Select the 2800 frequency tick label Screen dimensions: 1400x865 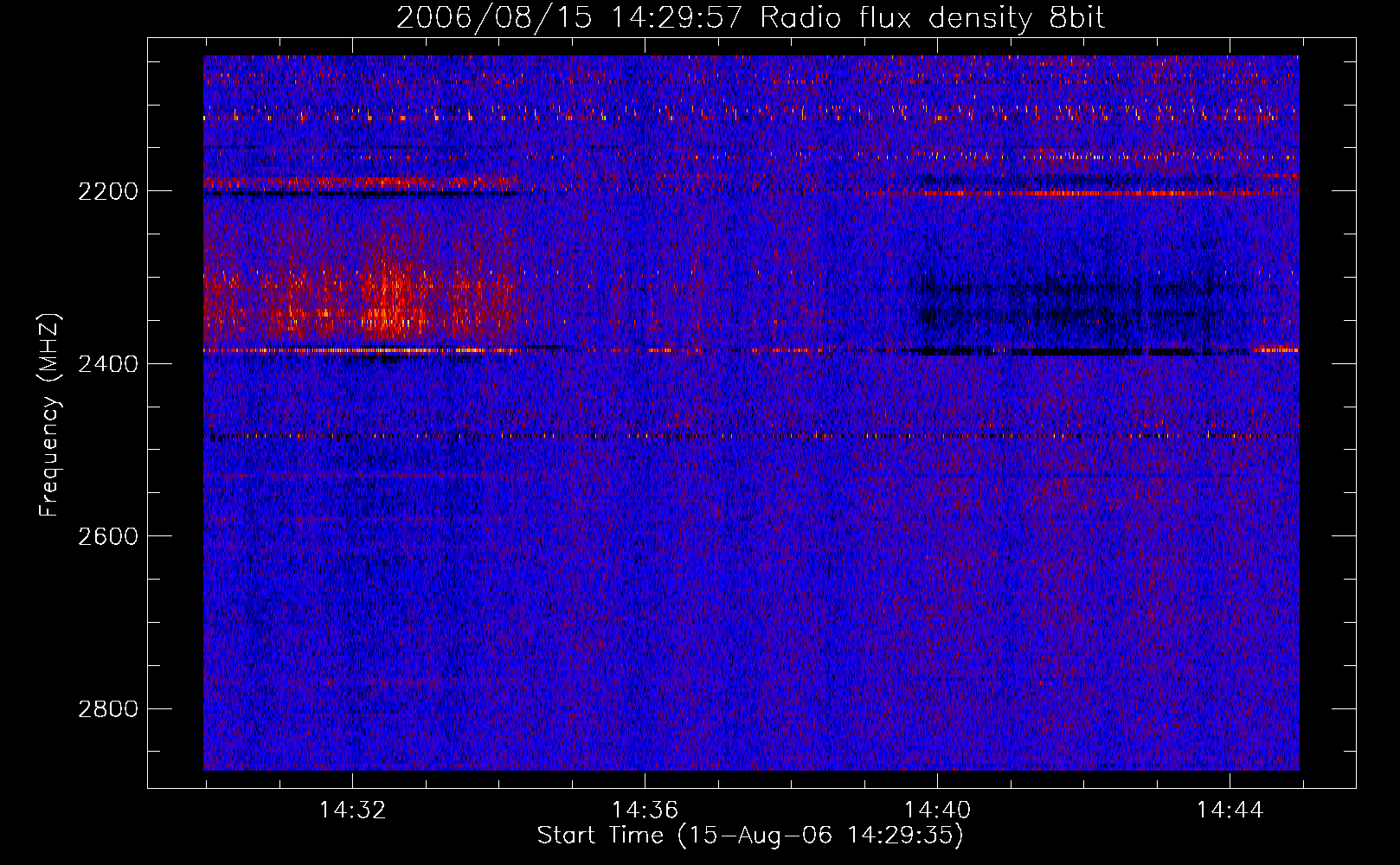click(108, 709)
